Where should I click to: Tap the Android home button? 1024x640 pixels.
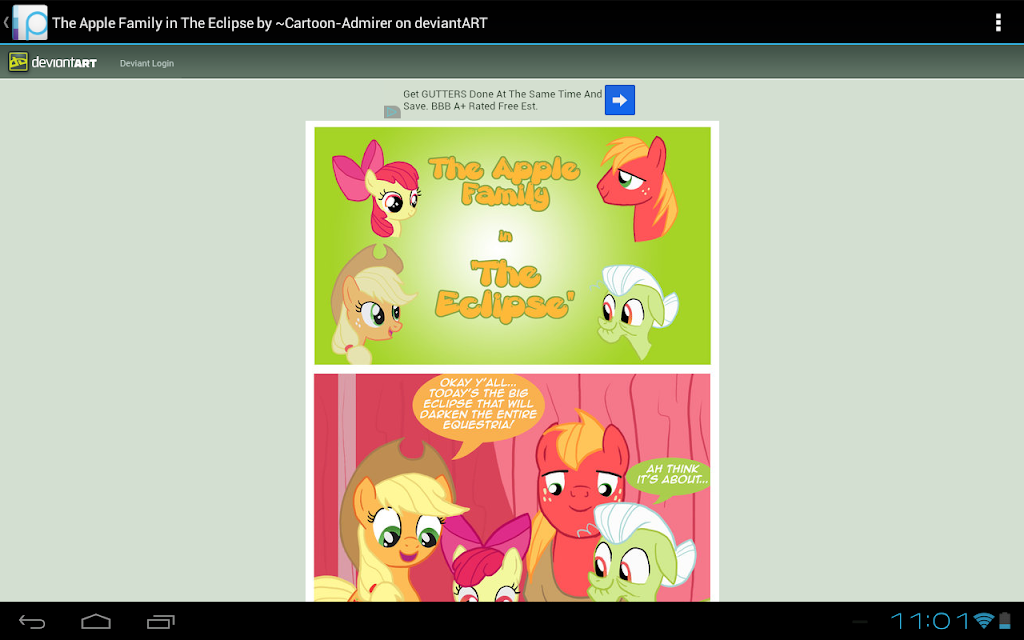click(96, 621)
